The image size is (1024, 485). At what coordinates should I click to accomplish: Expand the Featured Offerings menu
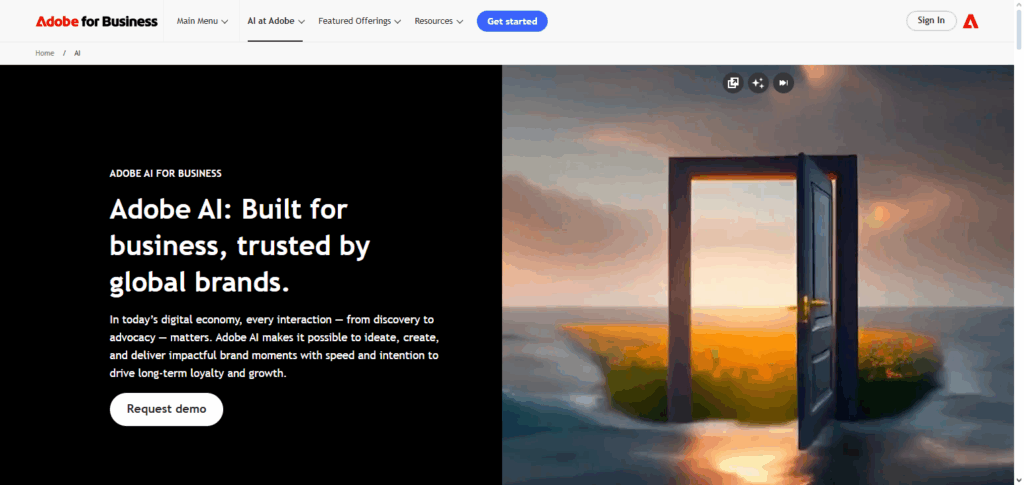point(359,21)
